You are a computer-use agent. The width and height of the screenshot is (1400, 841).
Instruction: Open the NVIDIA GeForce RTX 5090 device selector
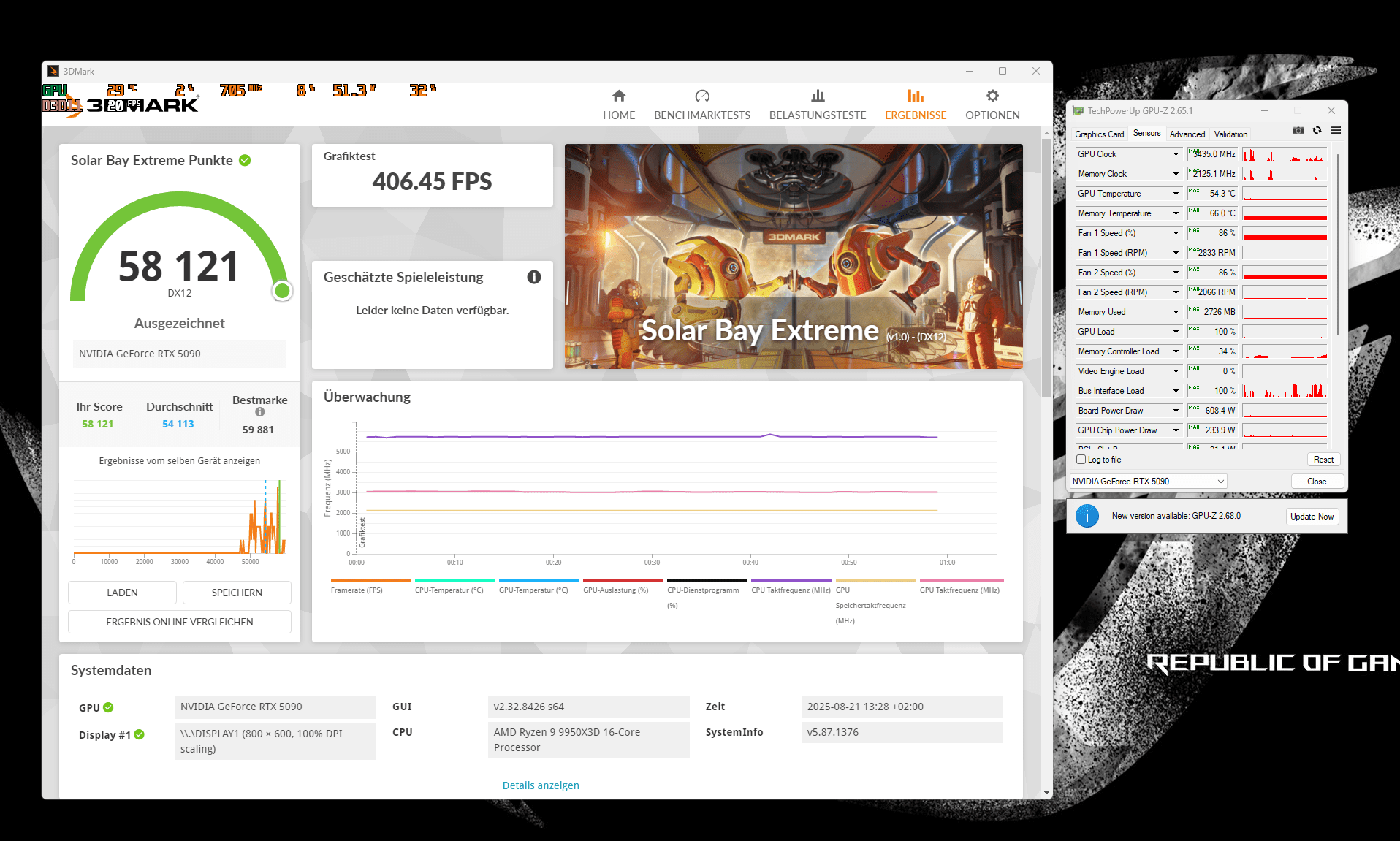[1148, 482]
